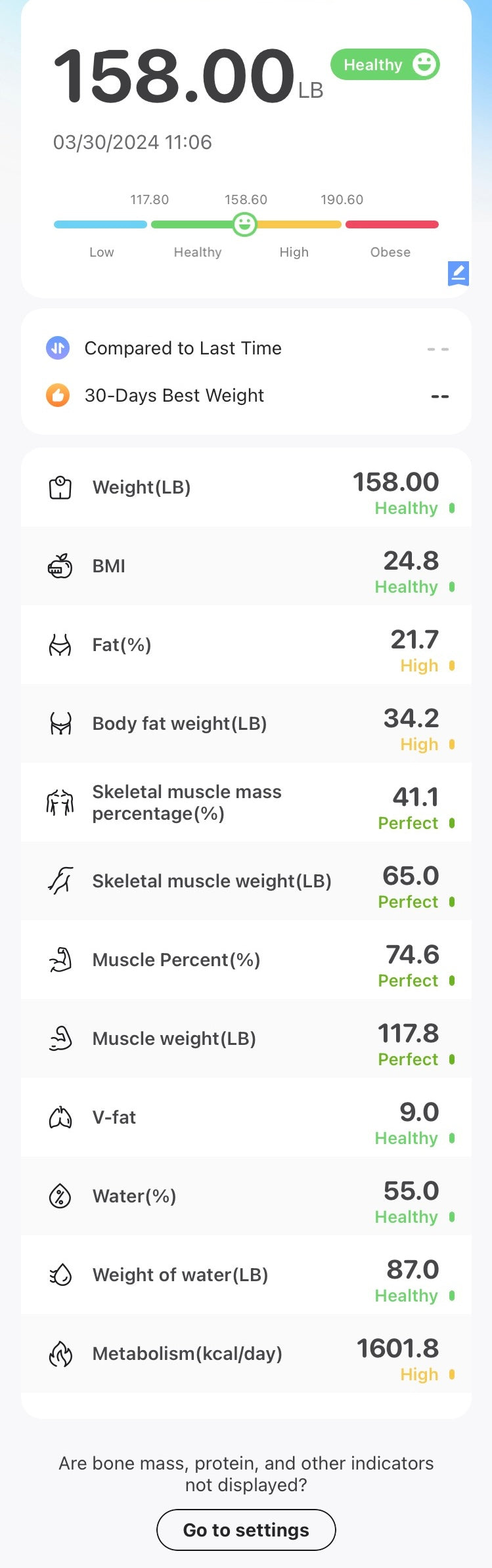This screenshot has height=1568, width=492.
Task: Tap the status pill beside Metabolism High
Action: (x=451, y=1374)
